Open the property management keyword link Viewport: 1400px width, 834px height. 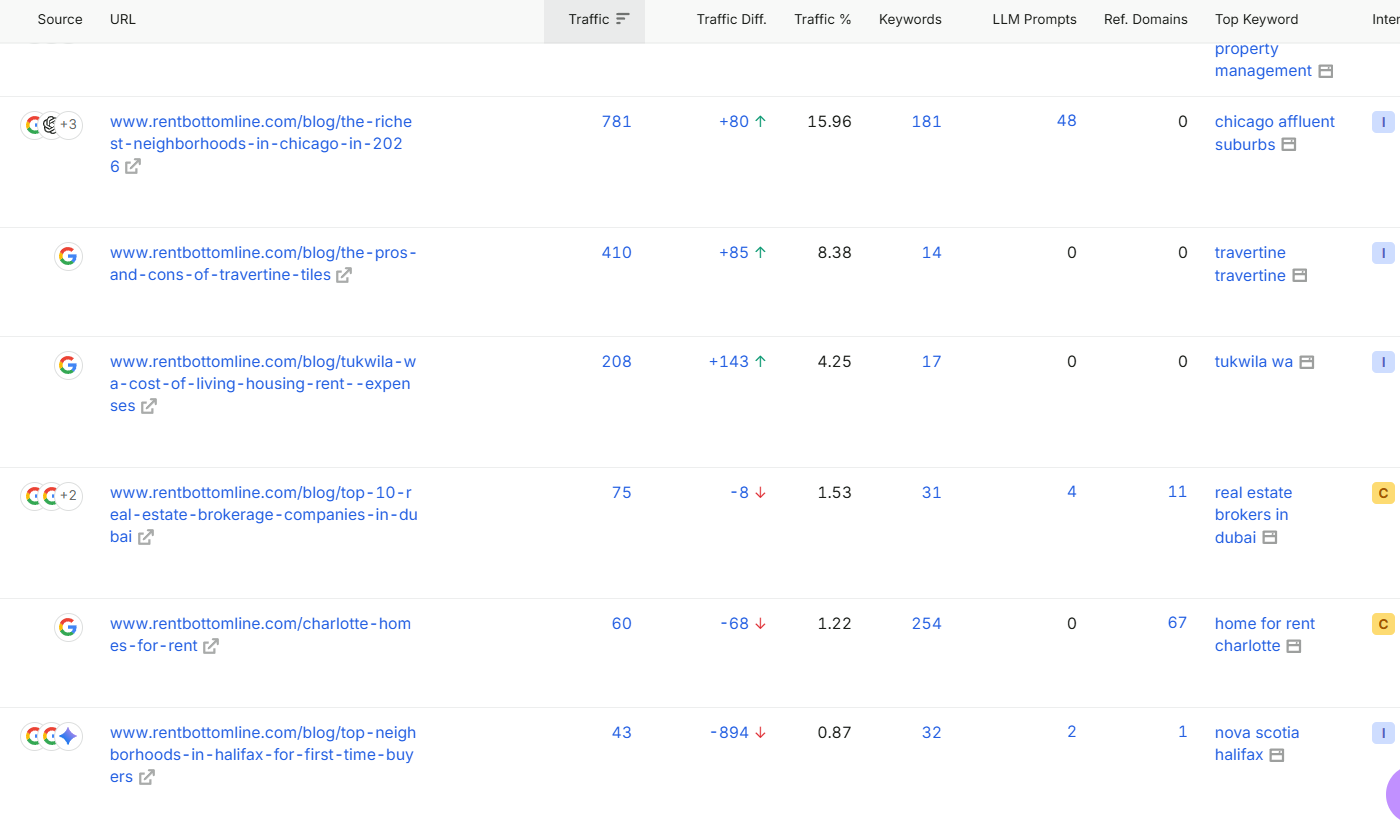[1263, 60]
